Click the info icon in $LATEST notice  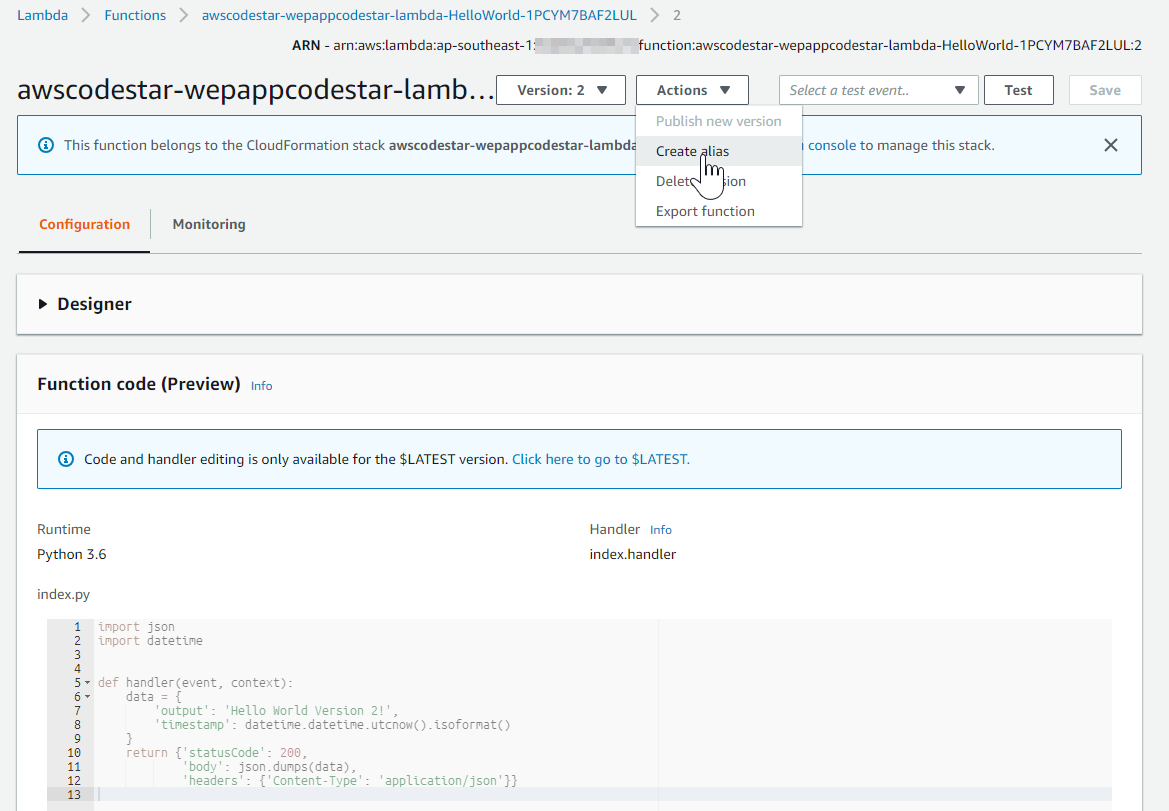pyautogui.click(x=66, y=459)
